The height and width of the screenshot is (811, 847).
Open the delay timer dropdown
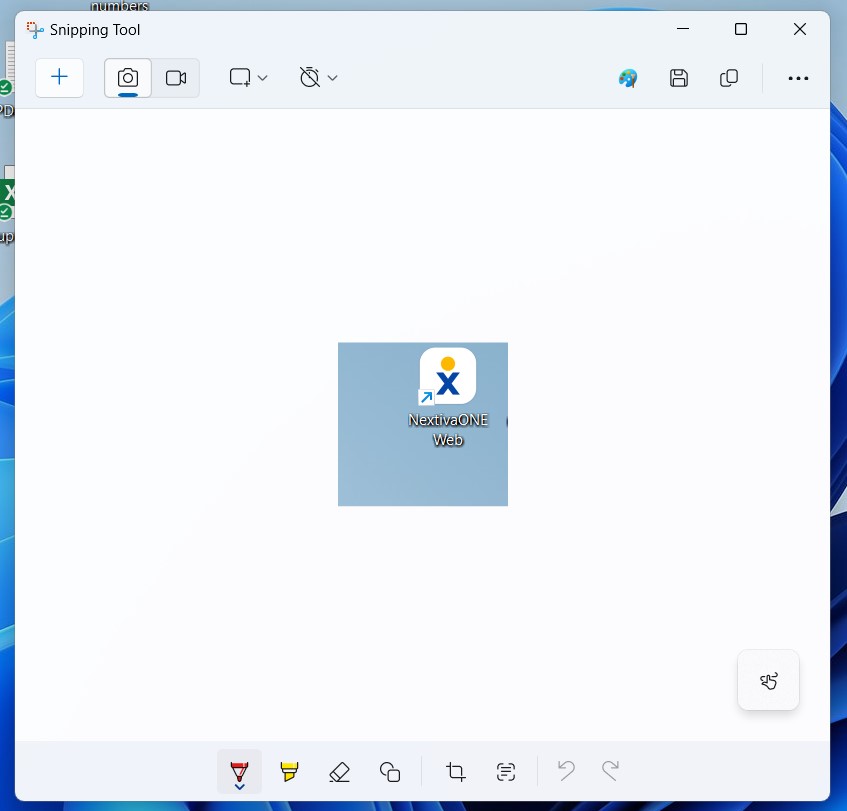[319, 78]
